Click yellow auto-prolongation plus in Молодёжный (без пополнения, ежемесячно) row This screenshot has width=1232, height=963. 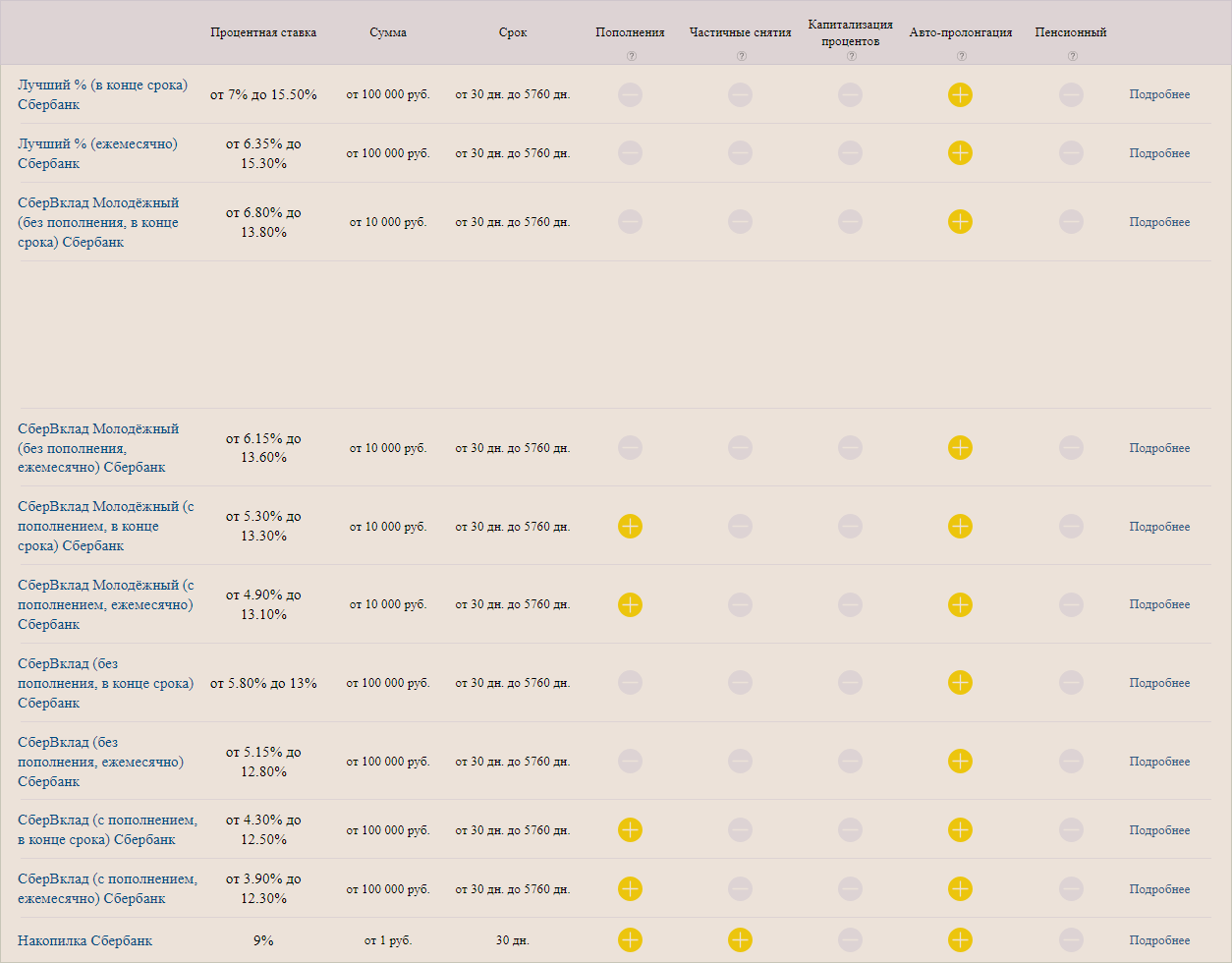pyautogui.click(x=960, y=448)
